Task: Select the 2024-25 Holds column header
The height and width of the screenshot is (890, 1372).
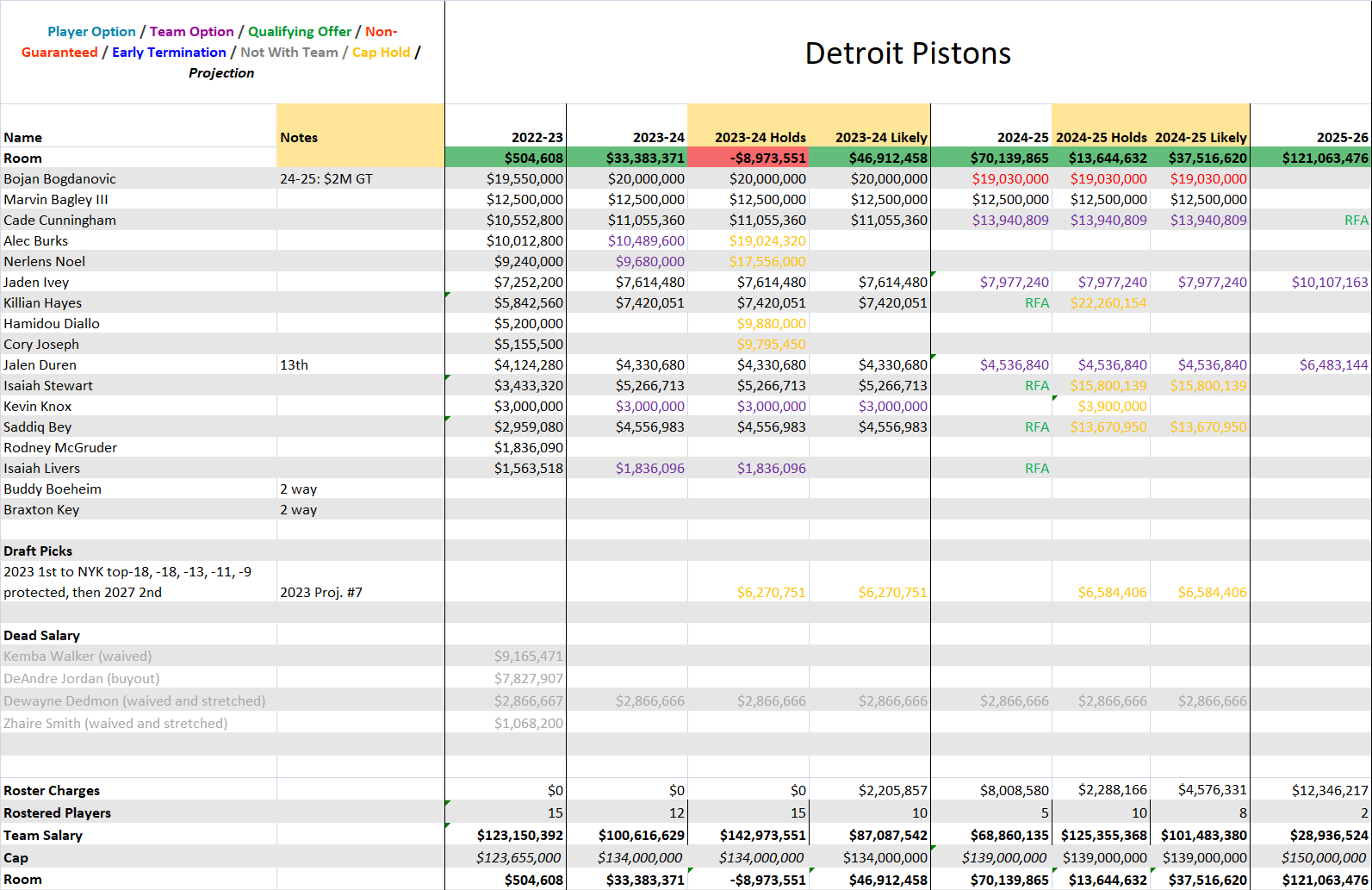Action: click(x=1102, y=137)
